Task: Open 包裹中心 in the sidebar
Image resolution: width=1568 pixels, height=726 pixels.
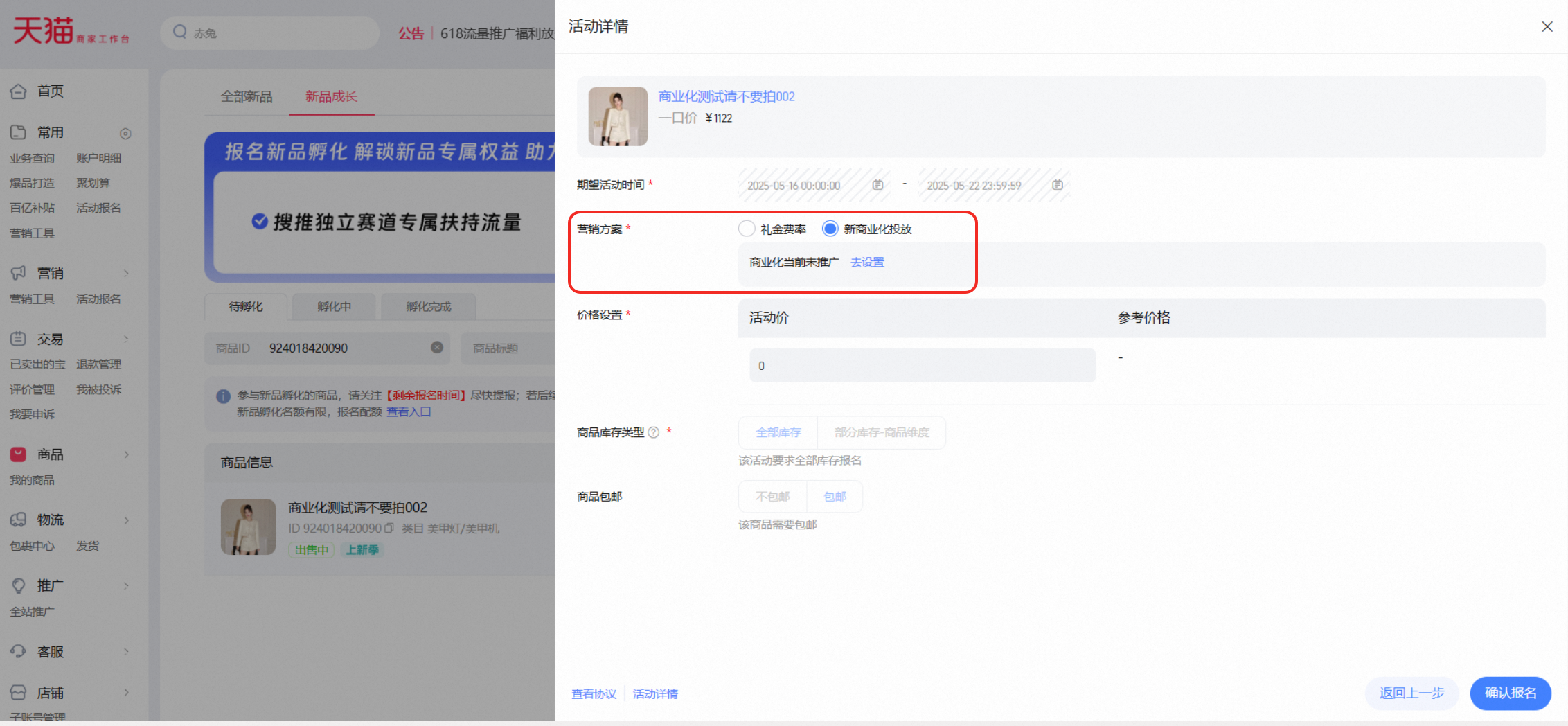Action: 32,546
